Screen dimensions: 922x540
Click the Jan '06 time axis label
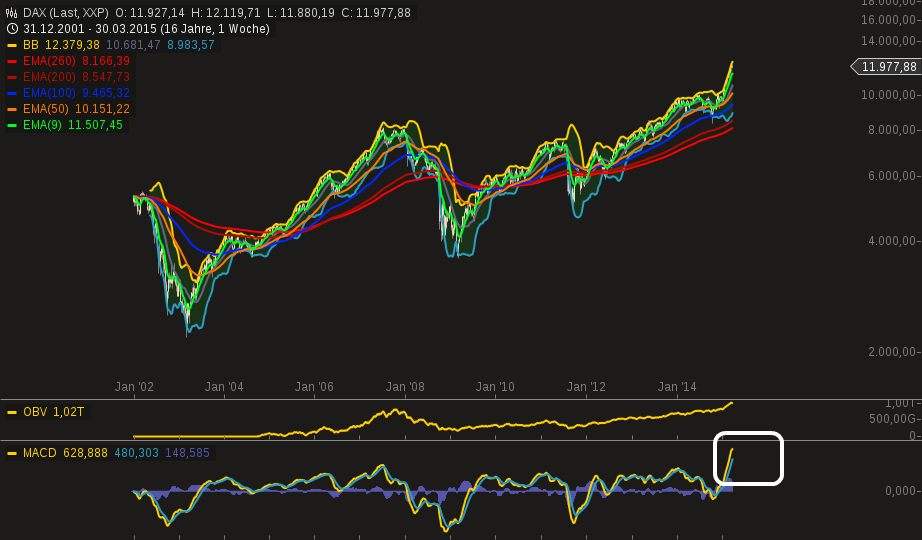click(x=314, y=386)
